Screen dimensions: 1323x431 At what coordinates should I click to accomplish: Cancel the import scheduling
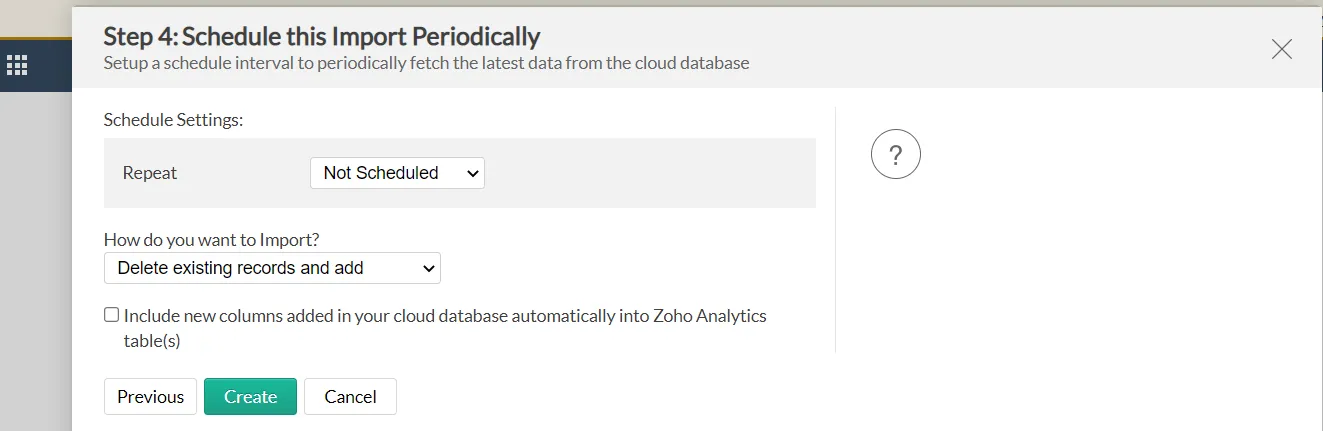350,396
